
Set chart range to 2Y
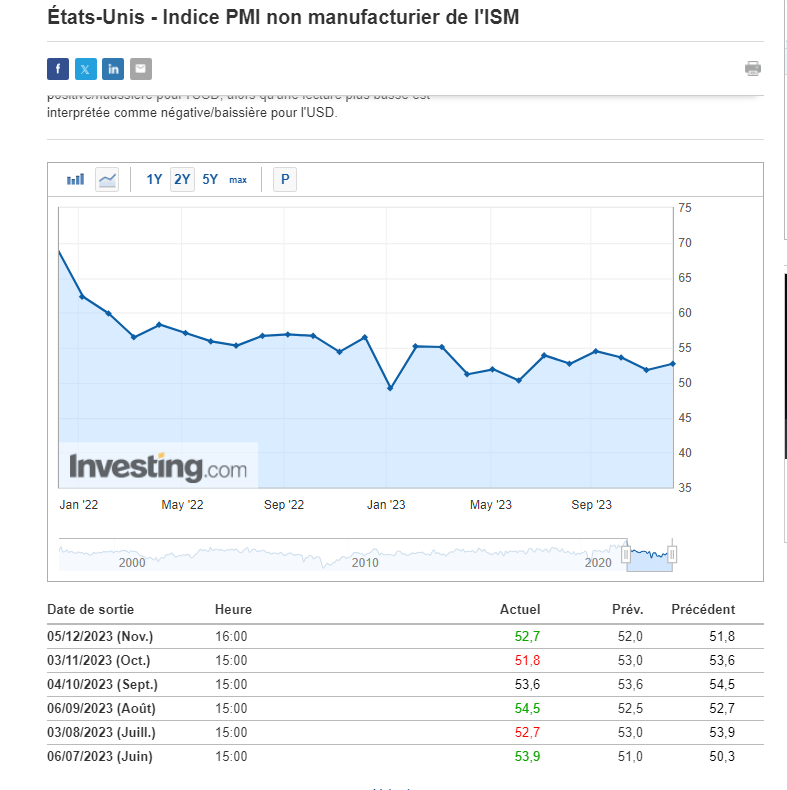tap(182, 180)
